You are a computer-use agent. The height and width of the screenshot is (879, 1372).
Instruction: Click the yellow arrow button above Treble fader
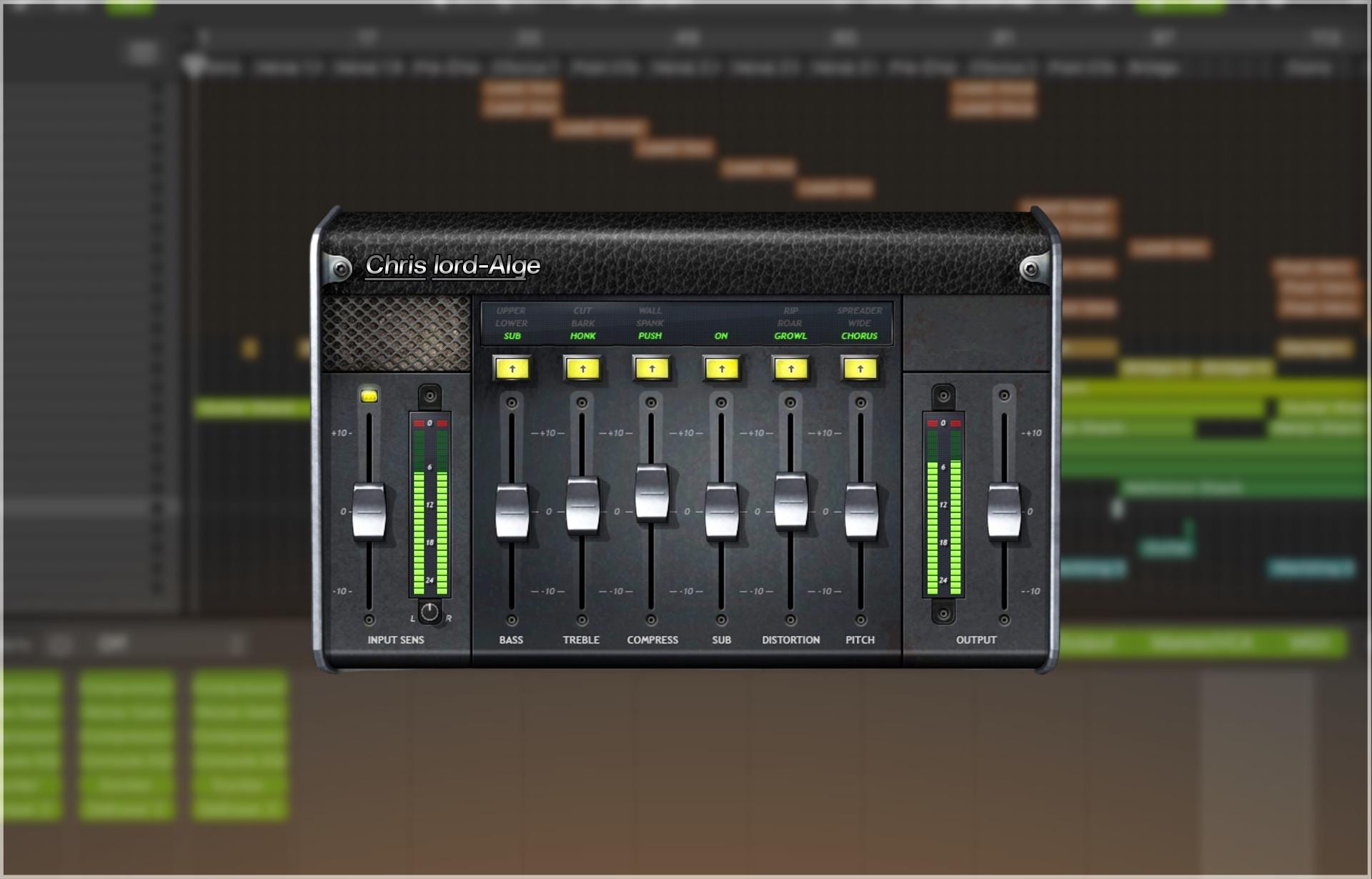[582, 369]
